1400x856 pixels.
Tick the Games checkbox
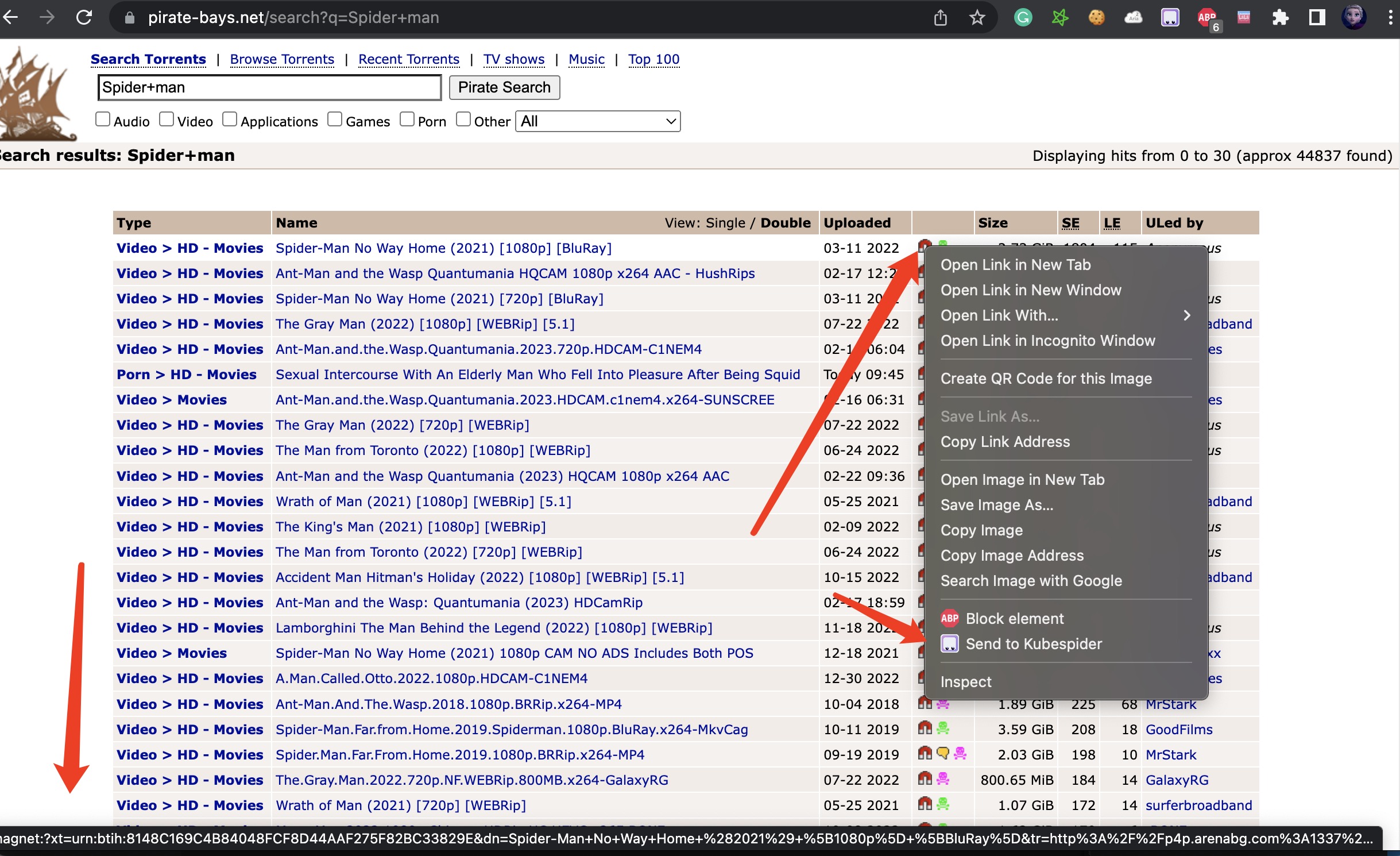point(335,119)
